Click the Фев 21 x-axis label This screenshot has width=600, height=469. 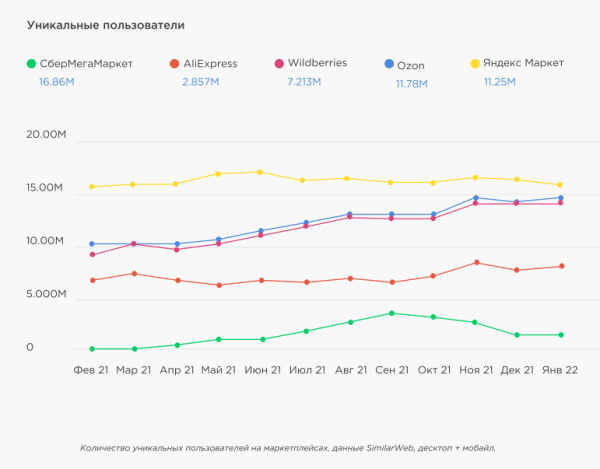(91, 371)
